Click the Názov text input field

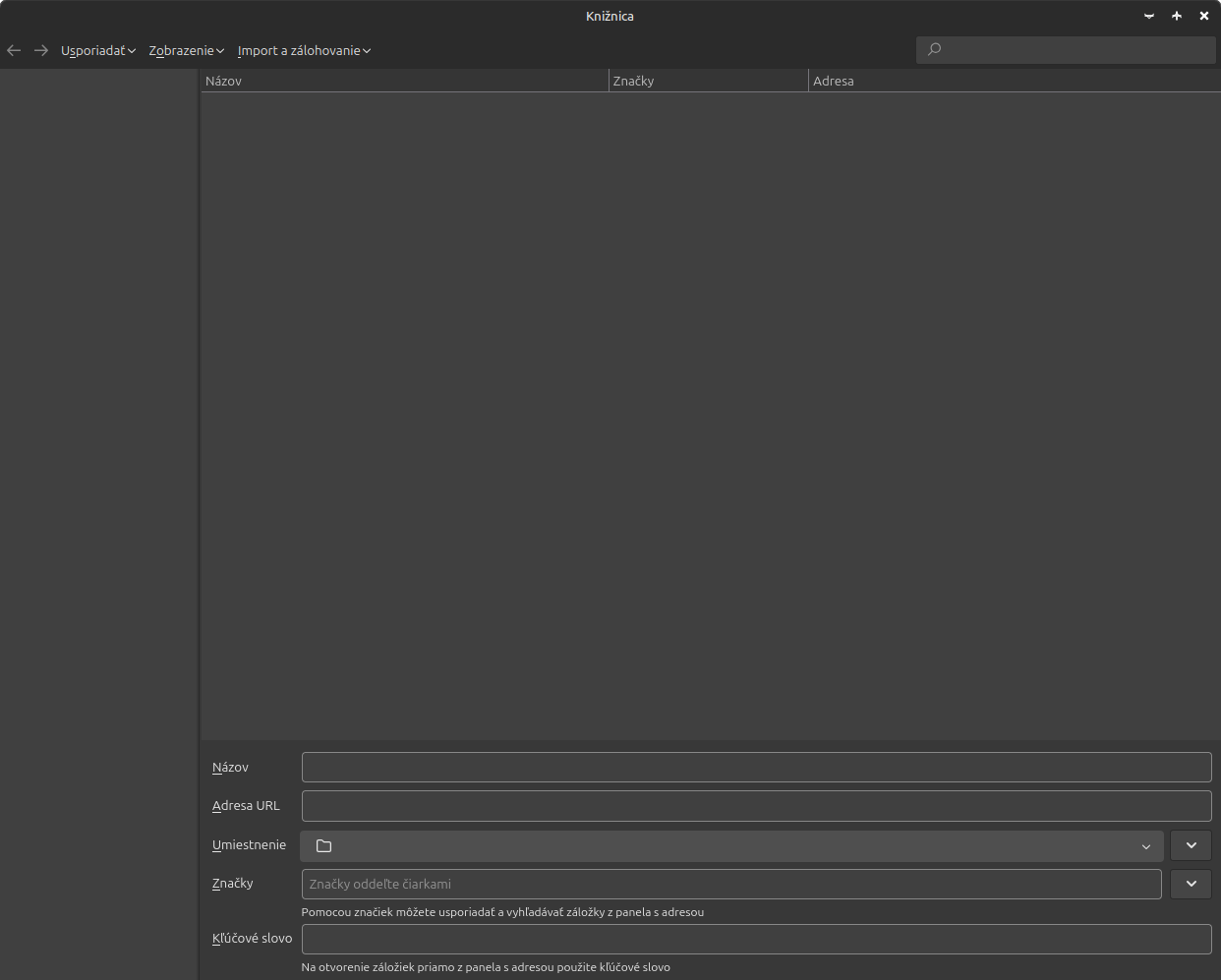tap(756, 767)
